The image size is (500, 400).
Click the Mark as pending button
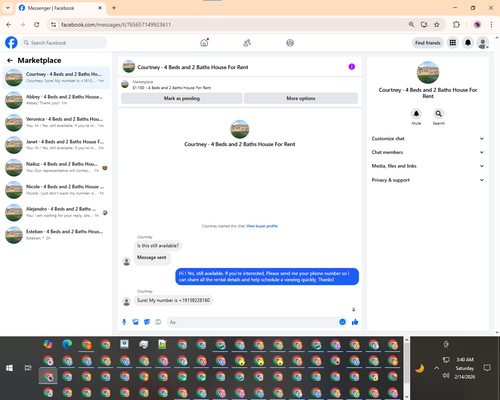182,98
